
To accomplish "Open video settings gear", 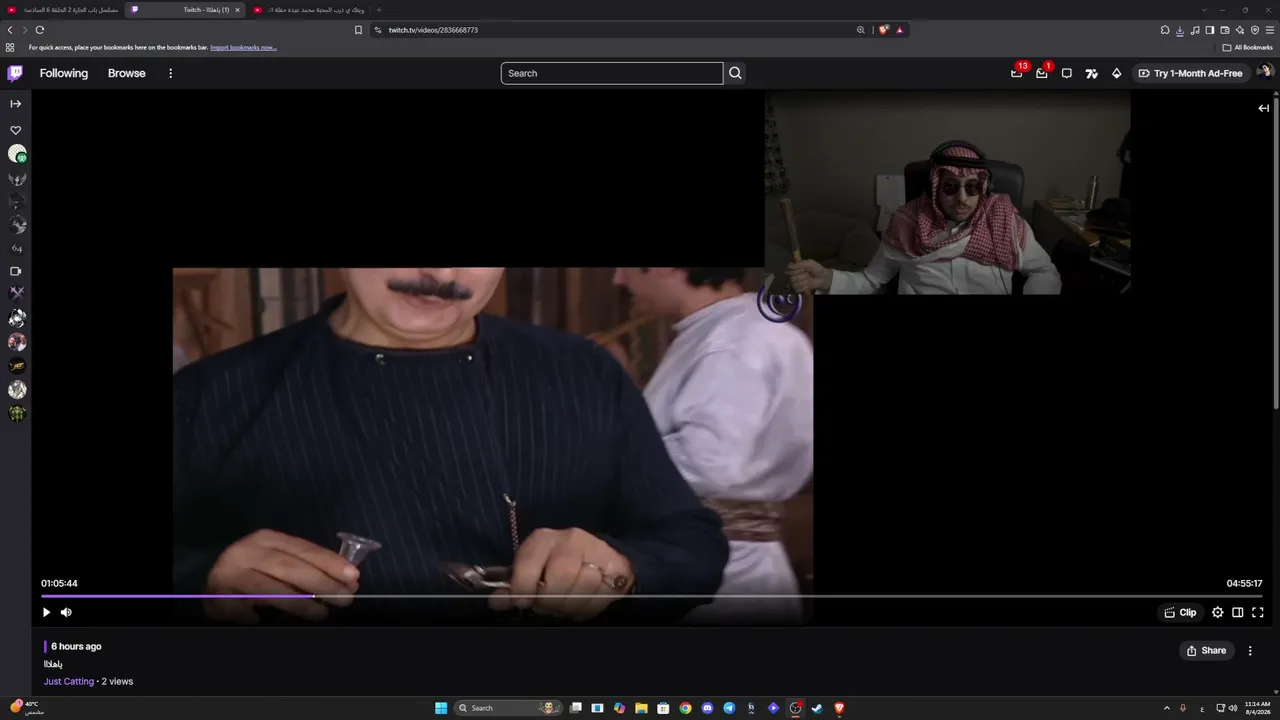I will pyautogui.click(x=1217, y=612).
